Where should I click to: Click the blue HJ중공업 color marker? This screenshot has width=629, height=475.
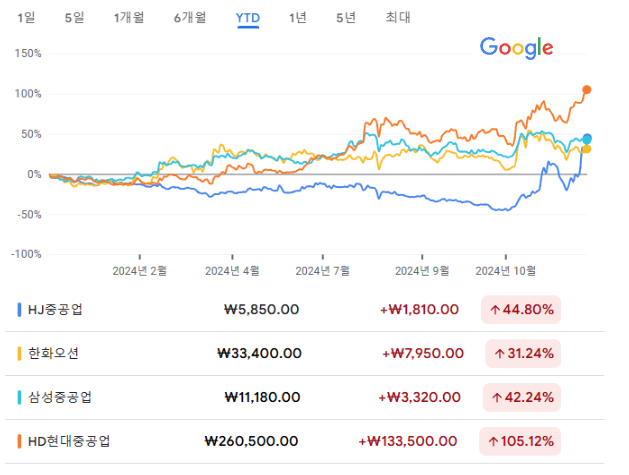pos(19,310)
